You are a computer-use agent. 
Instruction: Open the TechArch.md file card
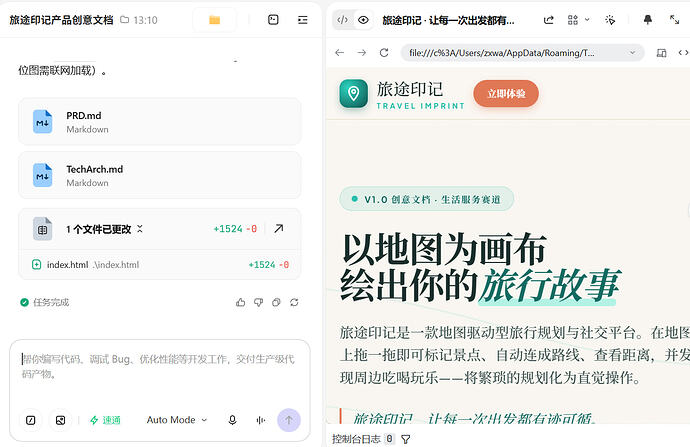160,175
